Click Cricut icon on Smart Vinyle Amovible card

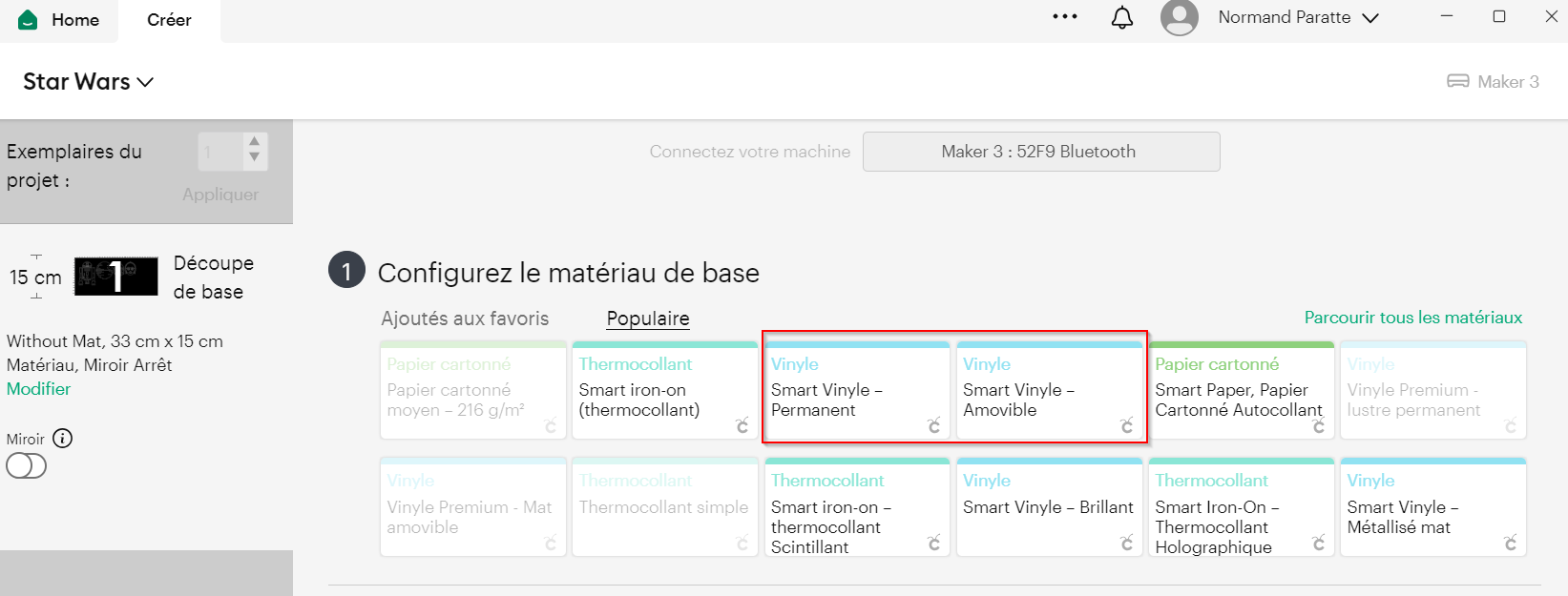point(1127,425)
